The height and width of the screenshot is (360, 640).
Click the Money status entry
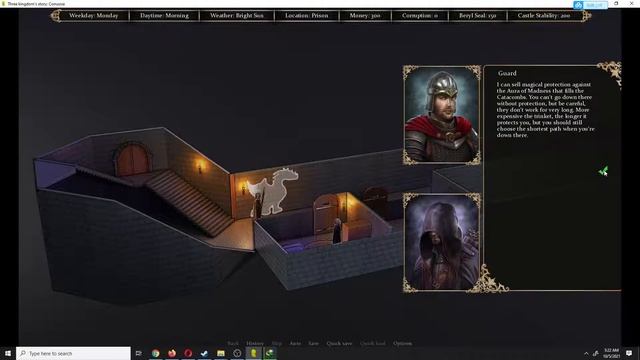(x=365, y=16)
